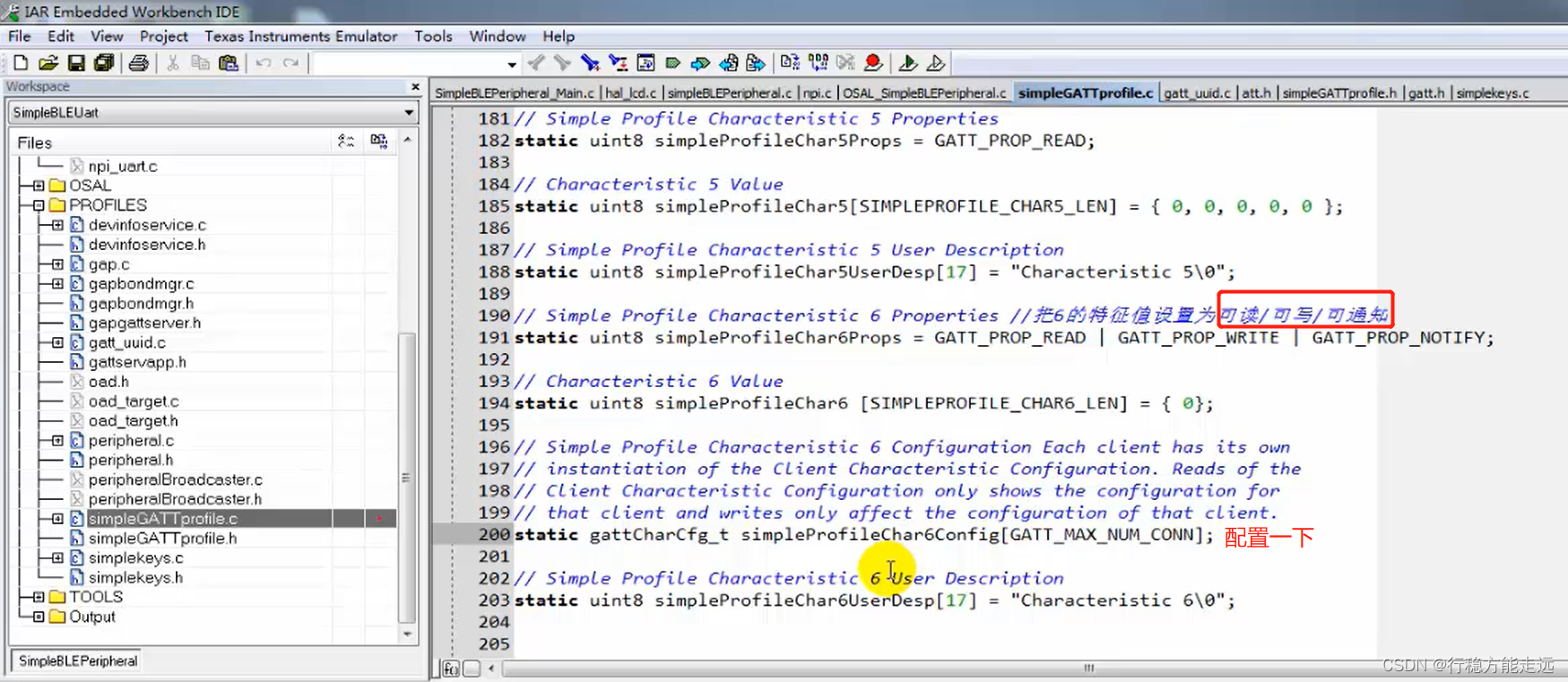Image resolution: width=1568 pixels, height=682 pixels.
Task: Jump to the next bookmark
Action: click(x=700, y=63)
